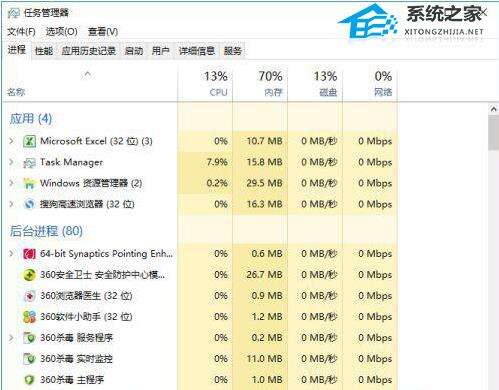The image size is (499, 390).
Task: Expand the Microsoft Excel process group
Action: click(x=12, y=141)
